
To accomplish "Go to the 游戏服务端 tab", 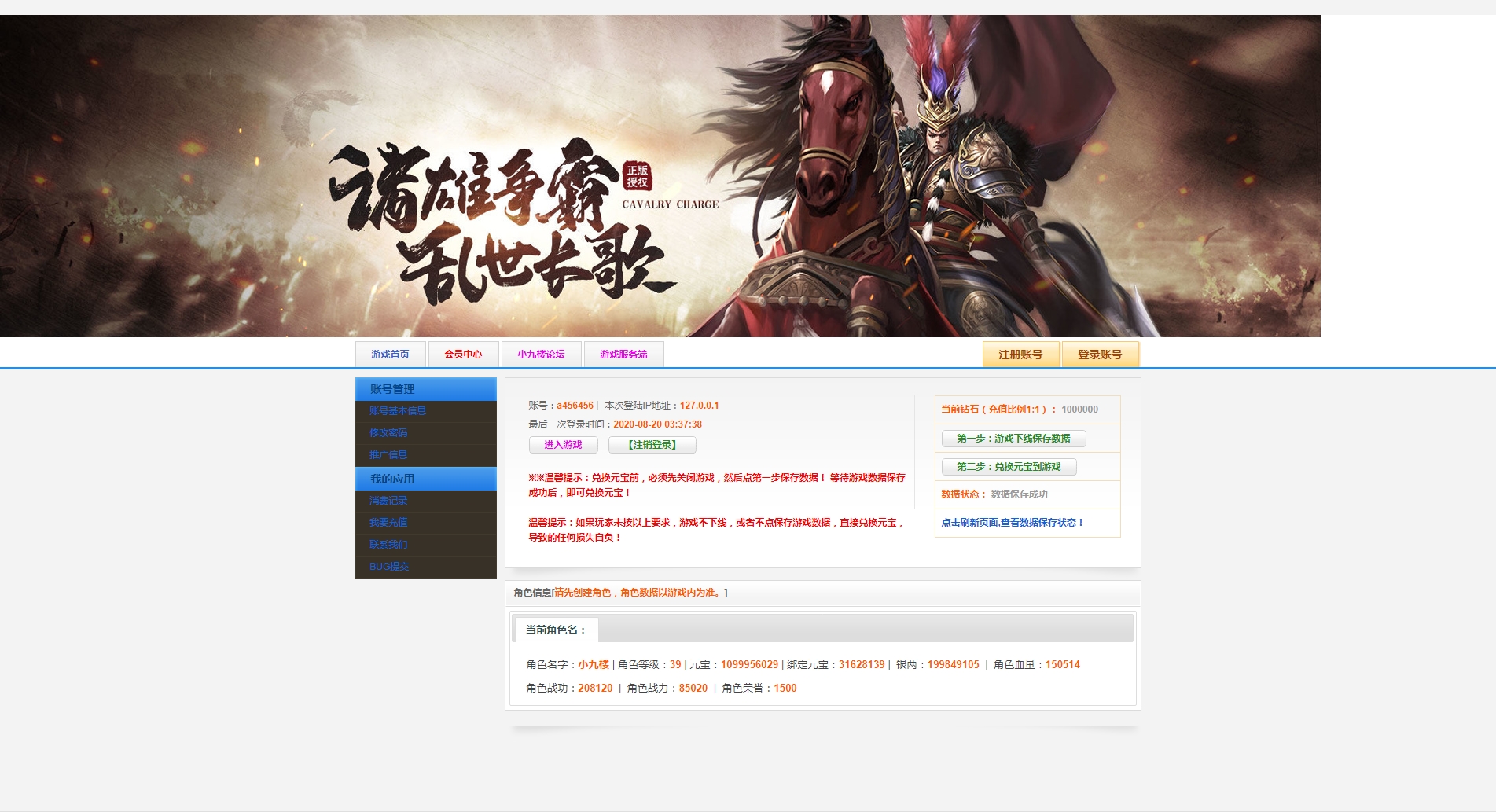I will (x=624, y=355).
